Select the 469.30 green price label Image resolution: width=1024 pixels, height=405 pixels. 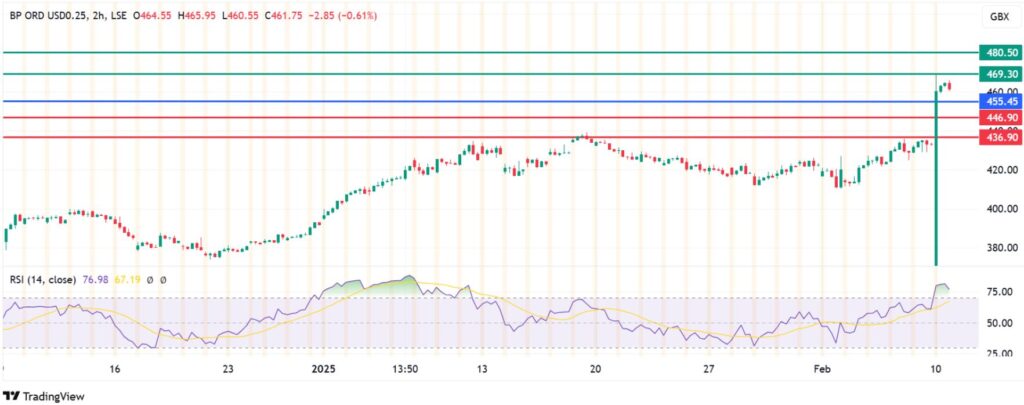(x=1000, y=74)
